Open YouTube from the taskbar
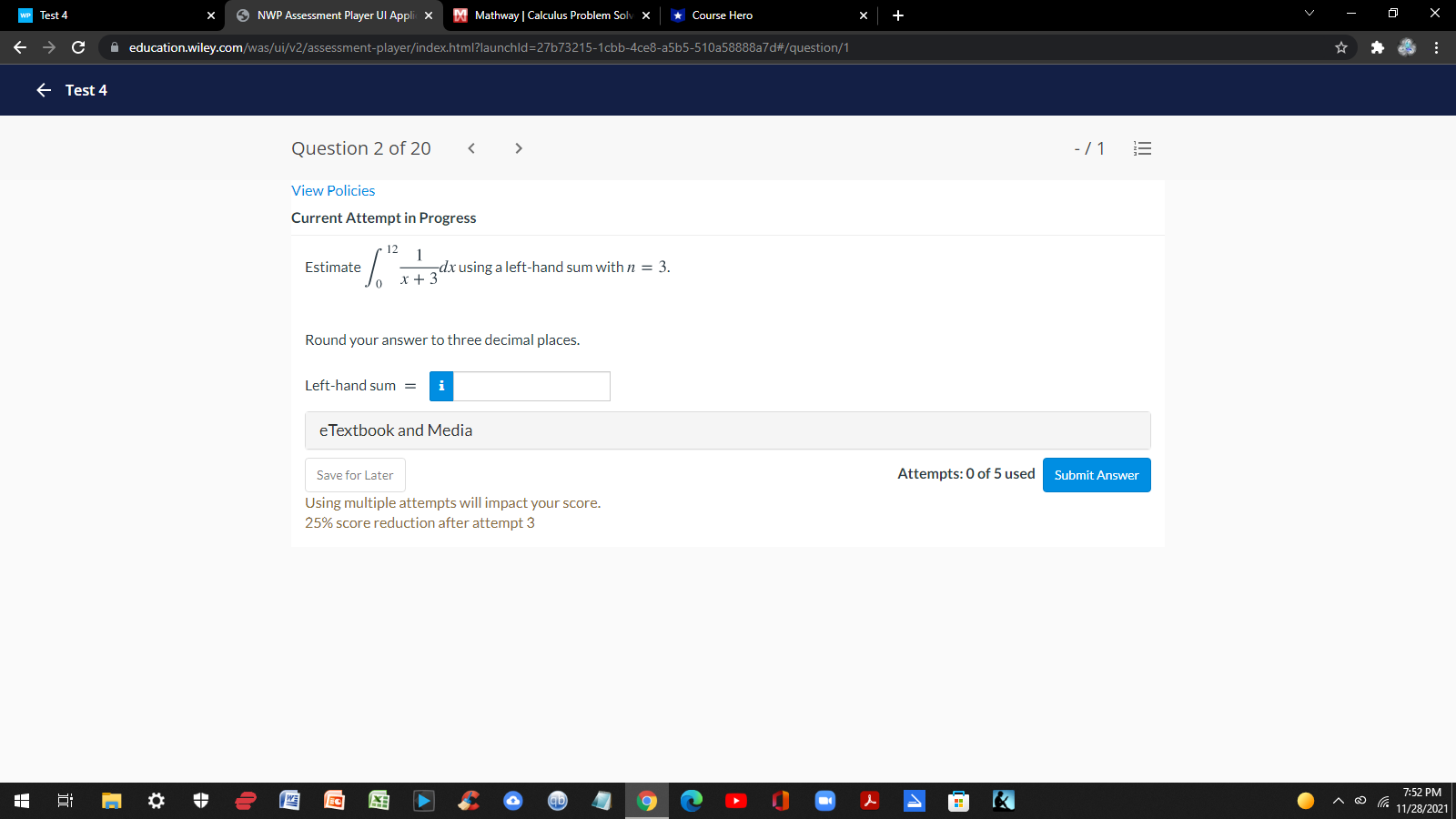The width and height of the screenshot is (1456, 819). tap(736, 801)
